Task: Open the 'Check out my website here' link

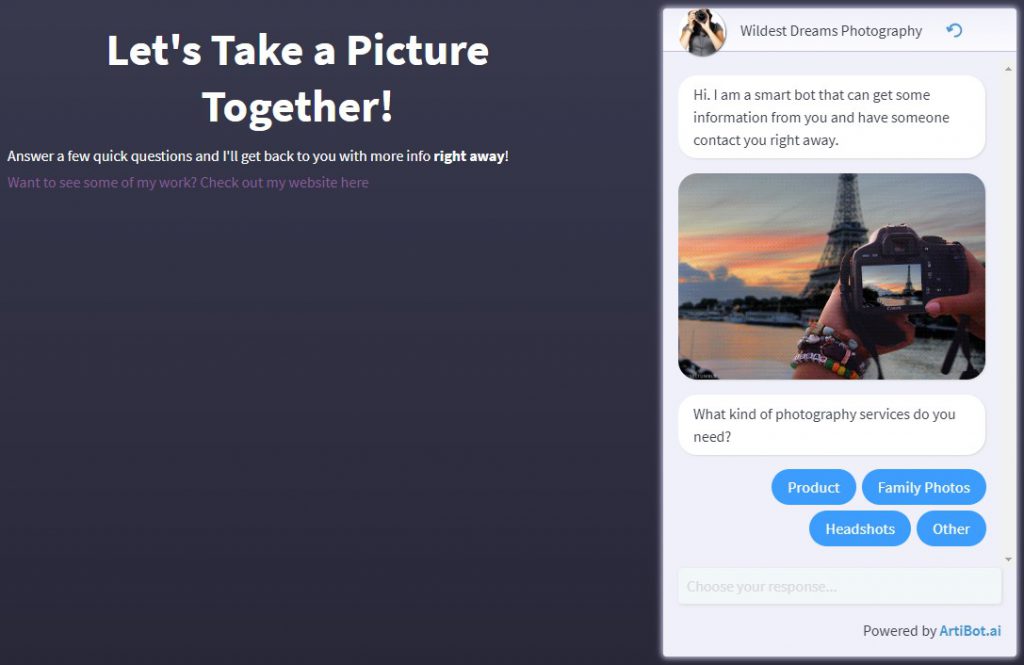Action: [x=284, y=182]
